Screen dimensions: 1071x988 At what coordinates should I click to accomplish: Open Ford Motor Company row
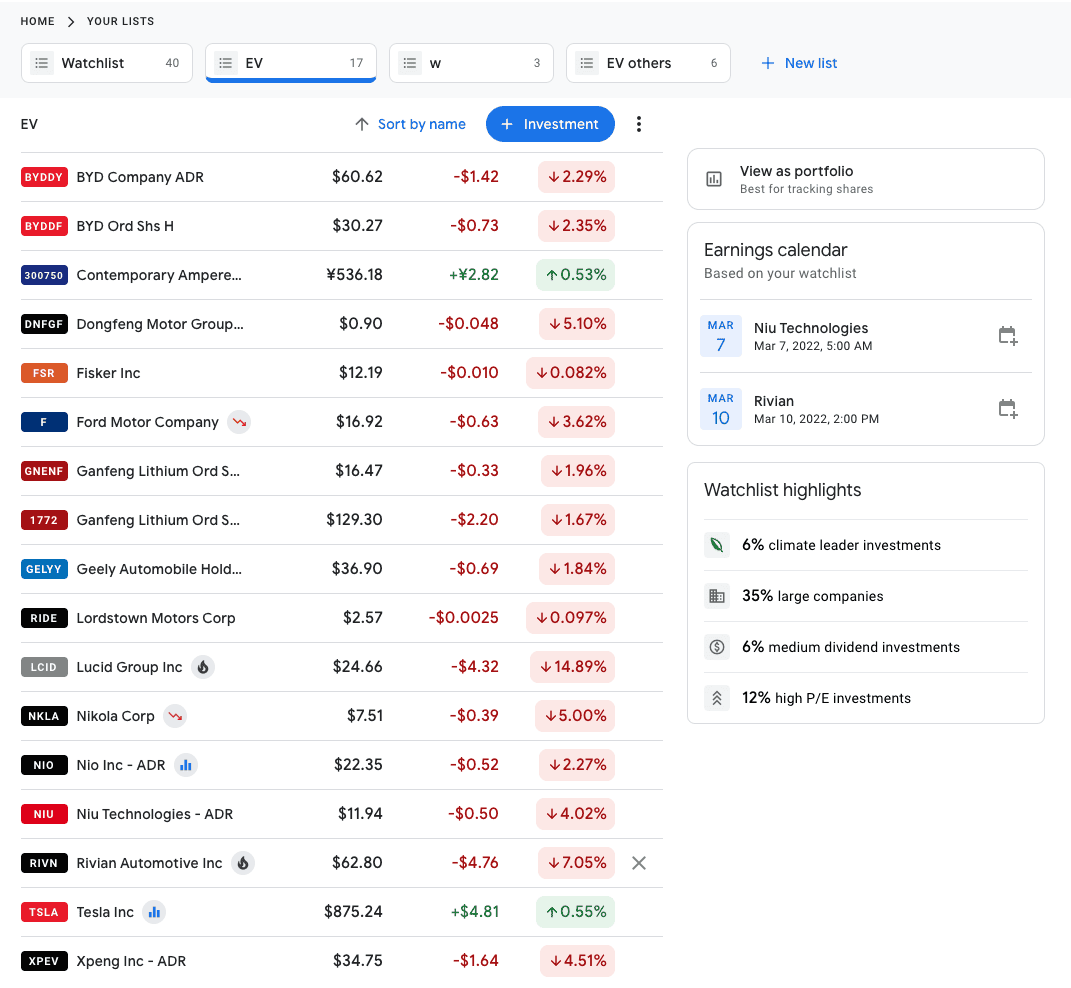coord(342,422)
